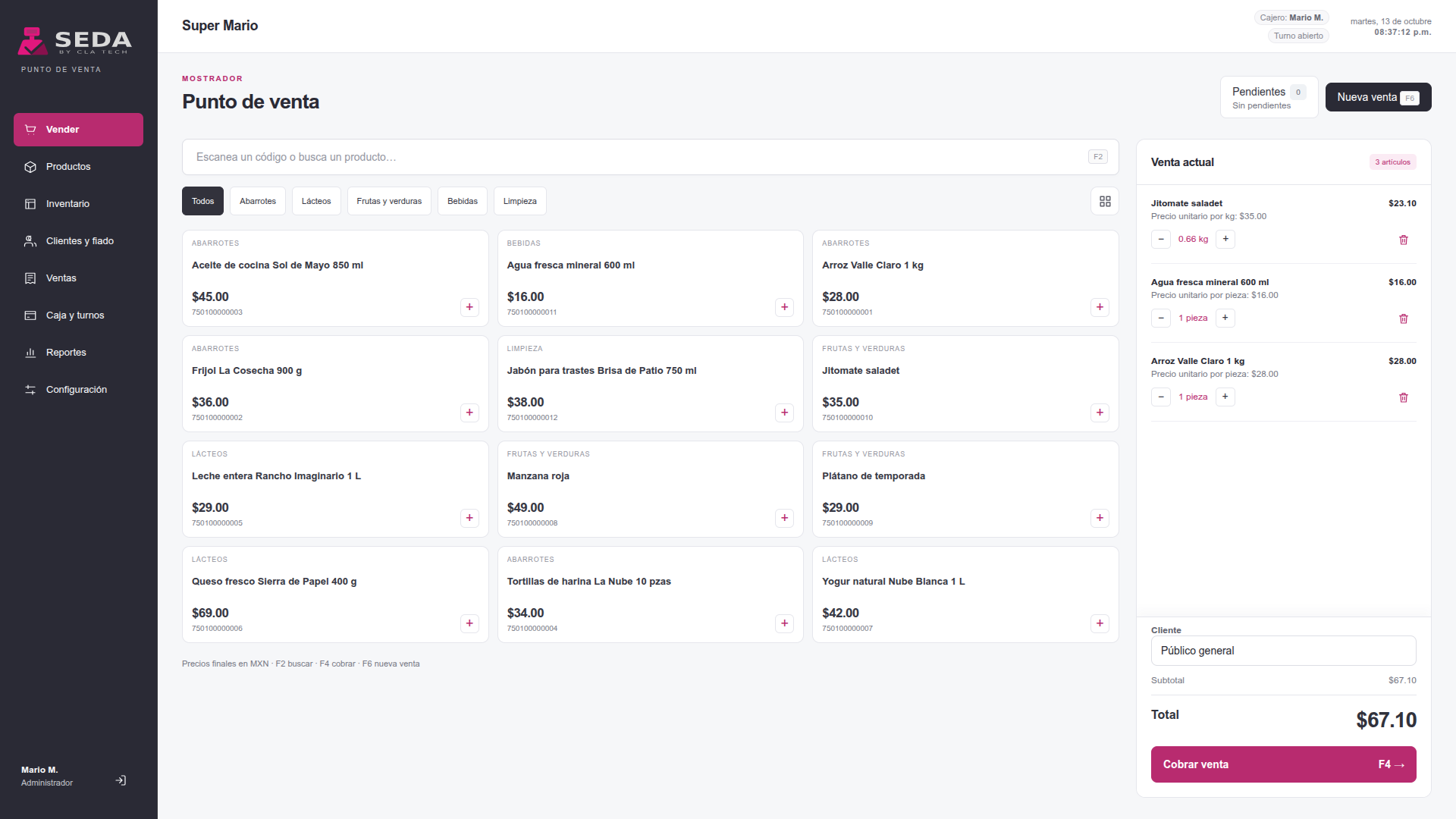Viewport: 1456px width, 819px height.
Task: Click the SEDA logo in the sidebar
Action: tap(74, 41)
